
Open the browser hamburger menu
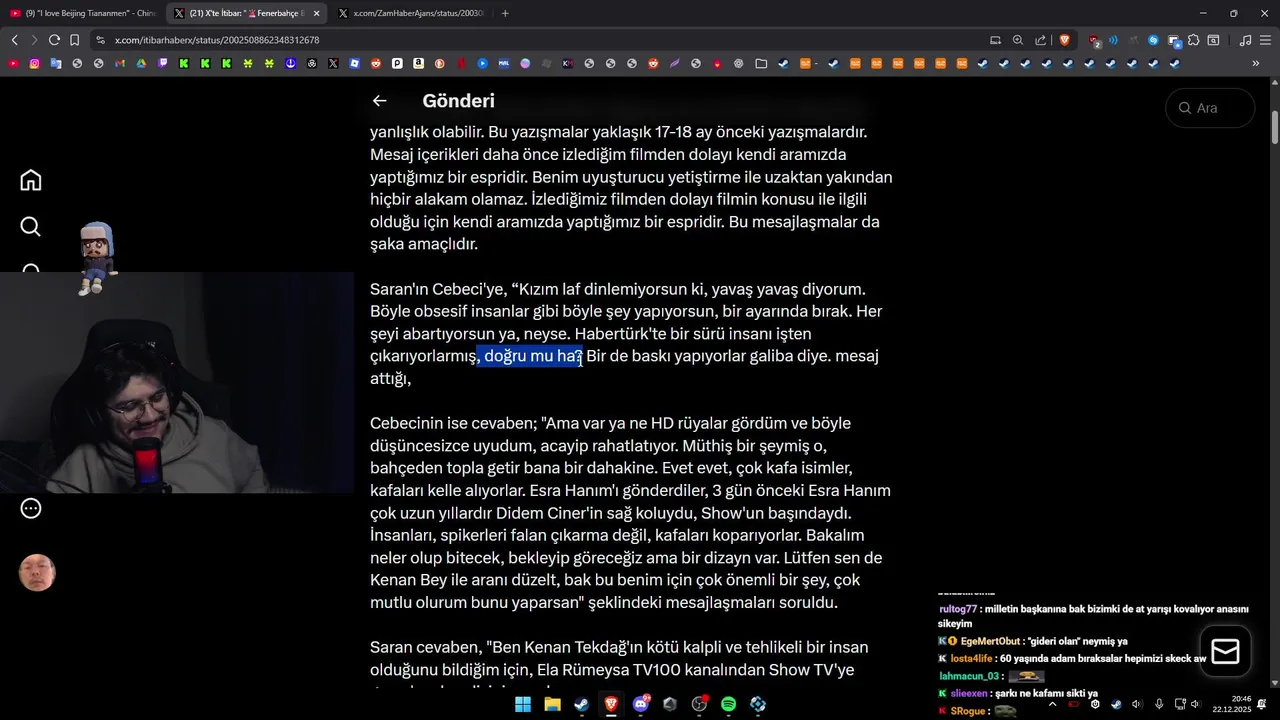pos(1265,40)
